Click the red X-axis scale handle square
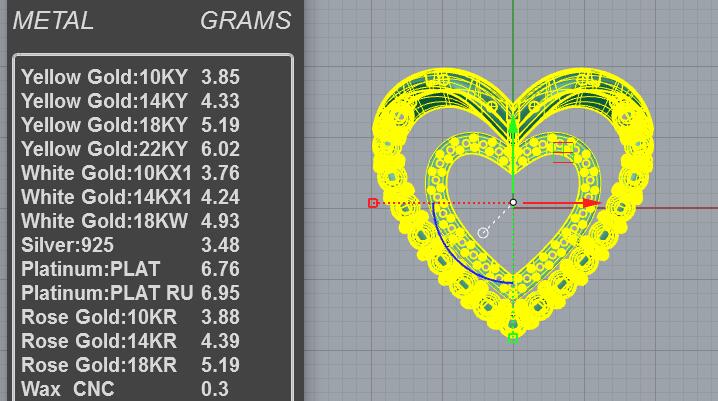Viewport: 718px width, 401px height. pyautogui.click(x=373, y=203)
